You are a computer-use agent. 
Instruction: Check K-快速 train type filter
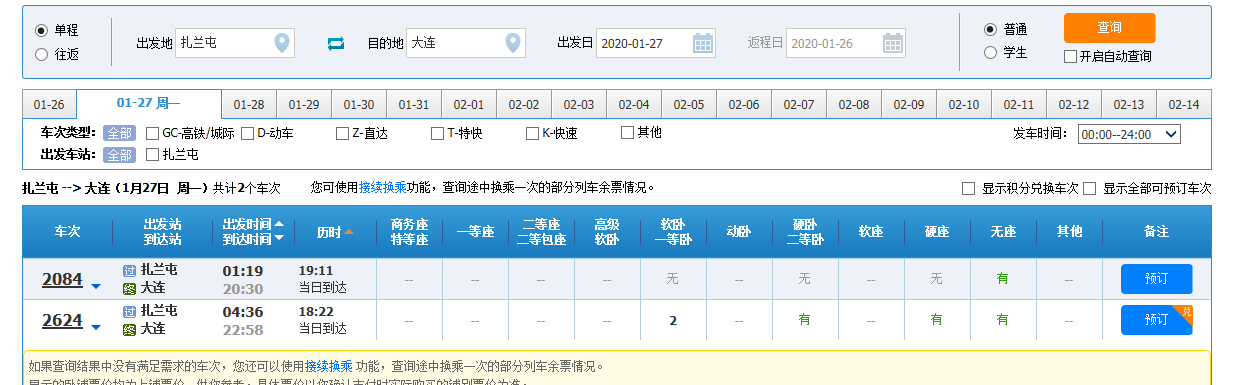532,133
